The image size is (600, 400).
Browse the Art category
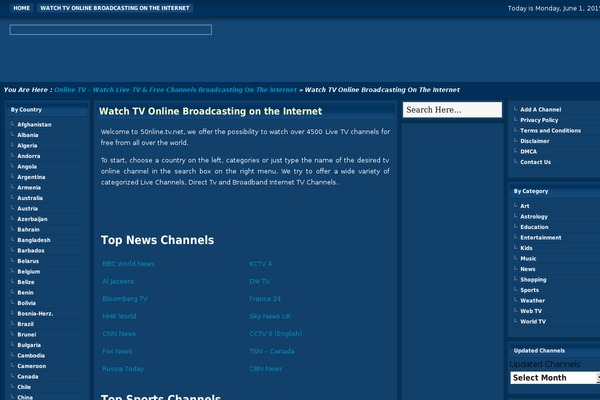click(x=525, y=206)
